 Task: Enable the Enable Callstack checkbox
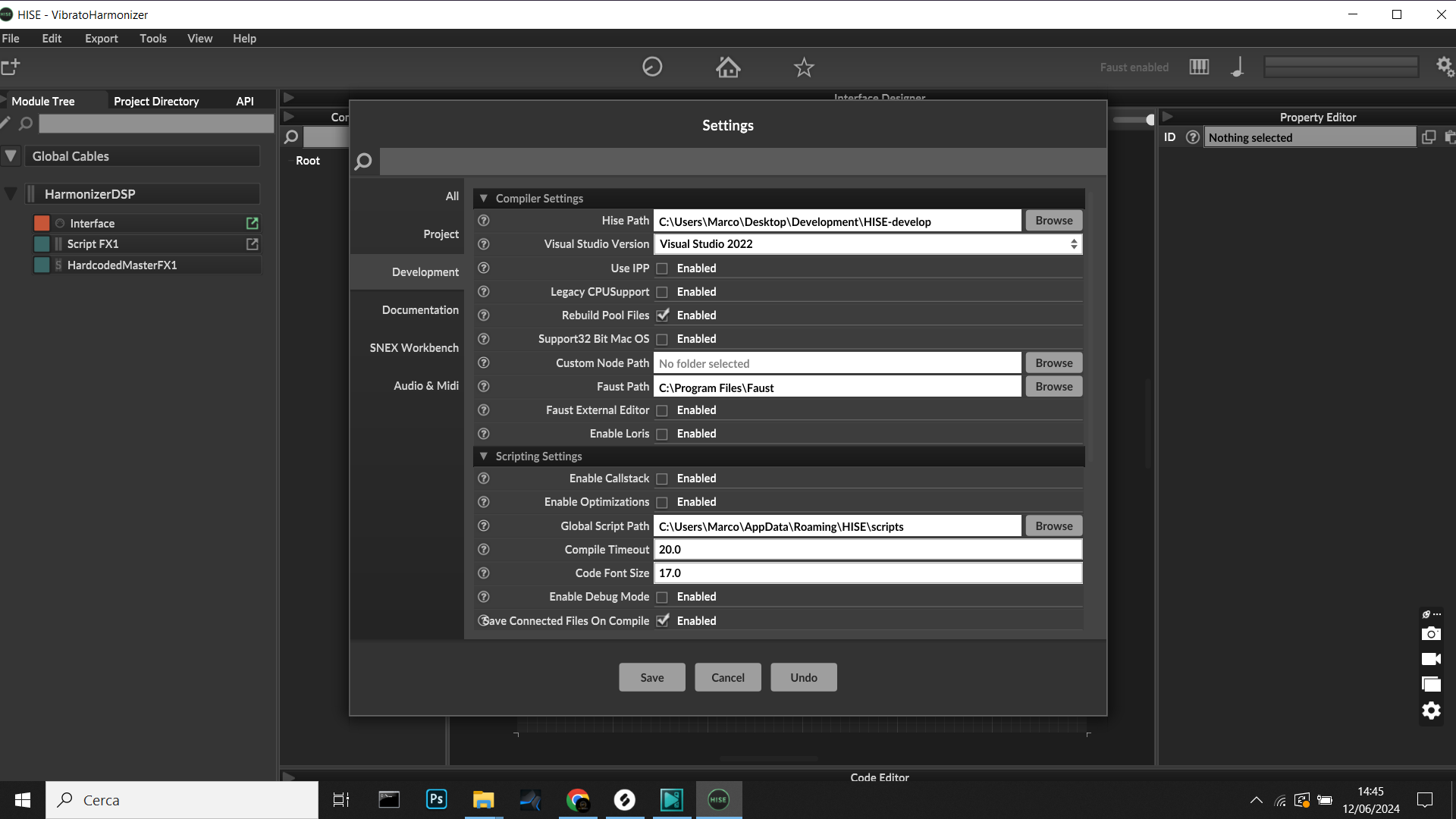[x=662, y=479]
